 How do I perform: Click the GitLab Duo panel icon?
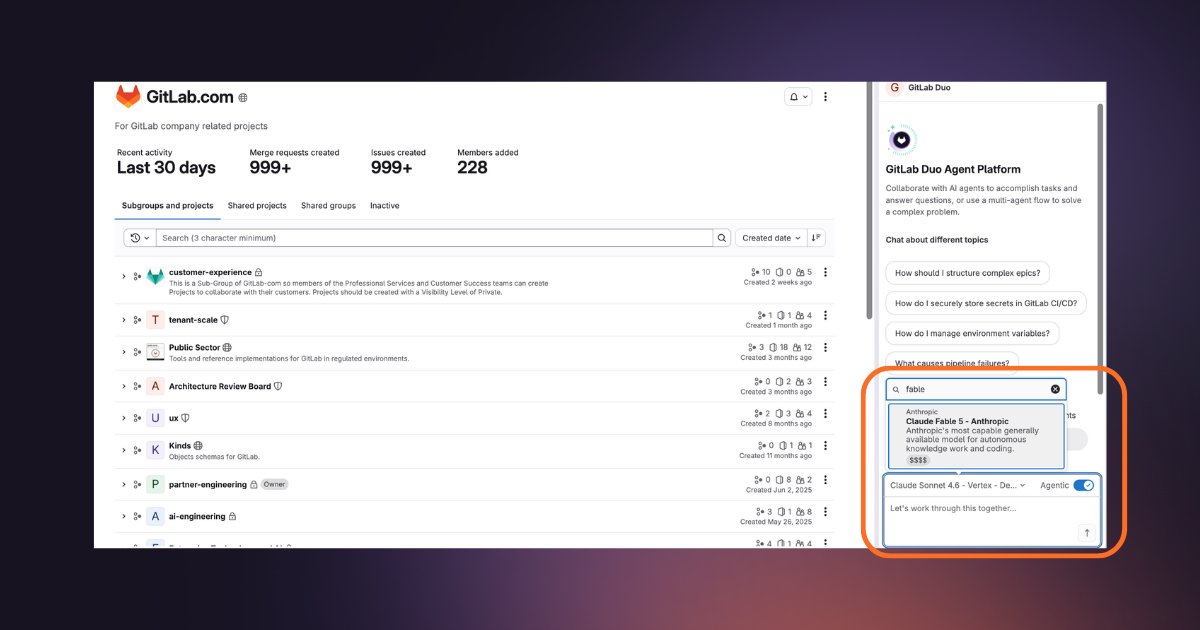[894, 88]
